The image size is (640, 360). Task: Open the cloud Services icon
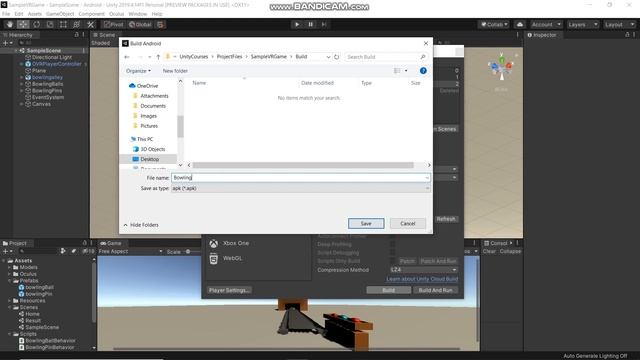click(520, 24)
